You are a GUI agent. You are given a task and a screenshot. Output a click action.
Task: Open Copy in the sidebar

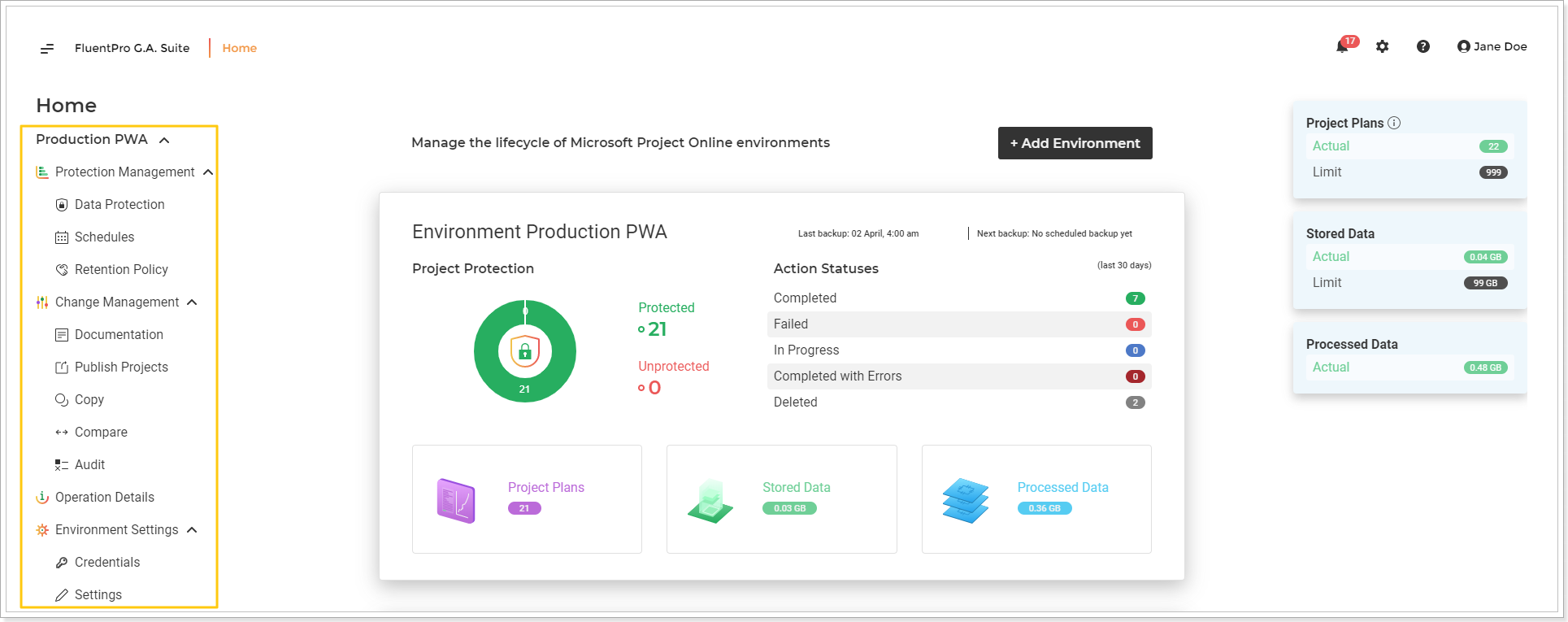coord(89,400)
